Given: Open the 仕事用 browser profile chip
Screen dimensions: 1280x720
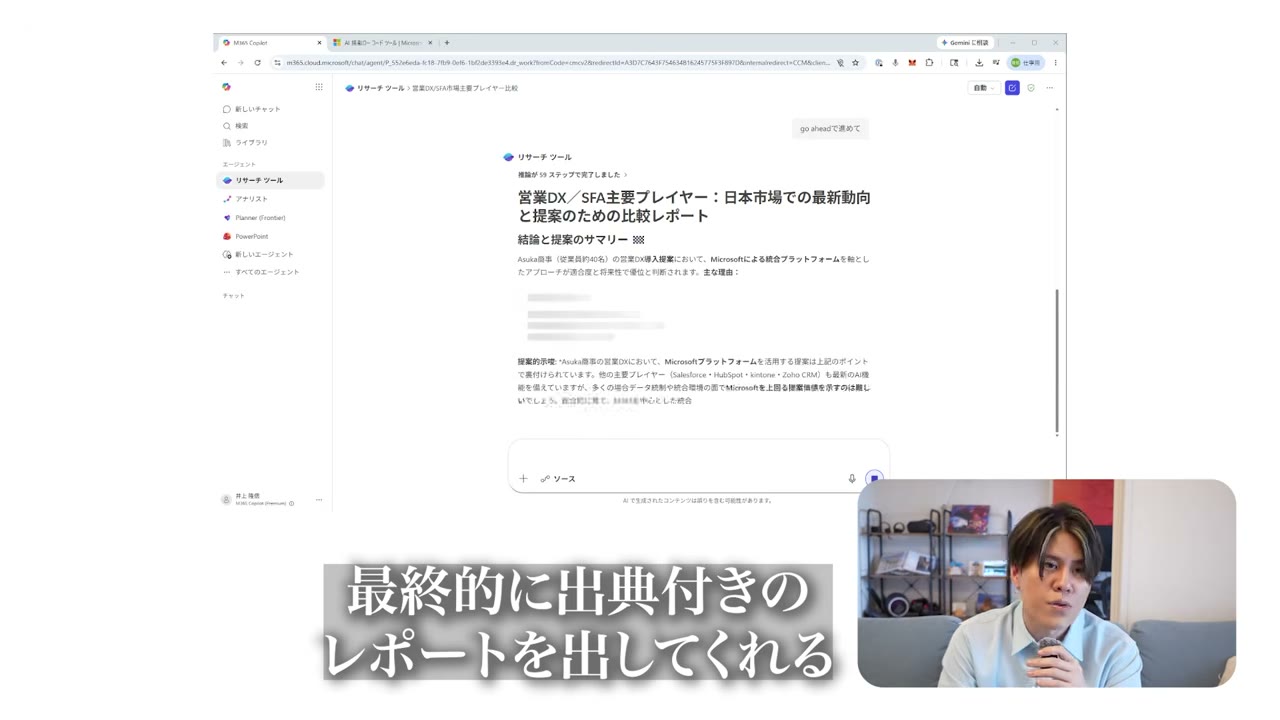Looking at the screenshot, I should pos(1025,63).
